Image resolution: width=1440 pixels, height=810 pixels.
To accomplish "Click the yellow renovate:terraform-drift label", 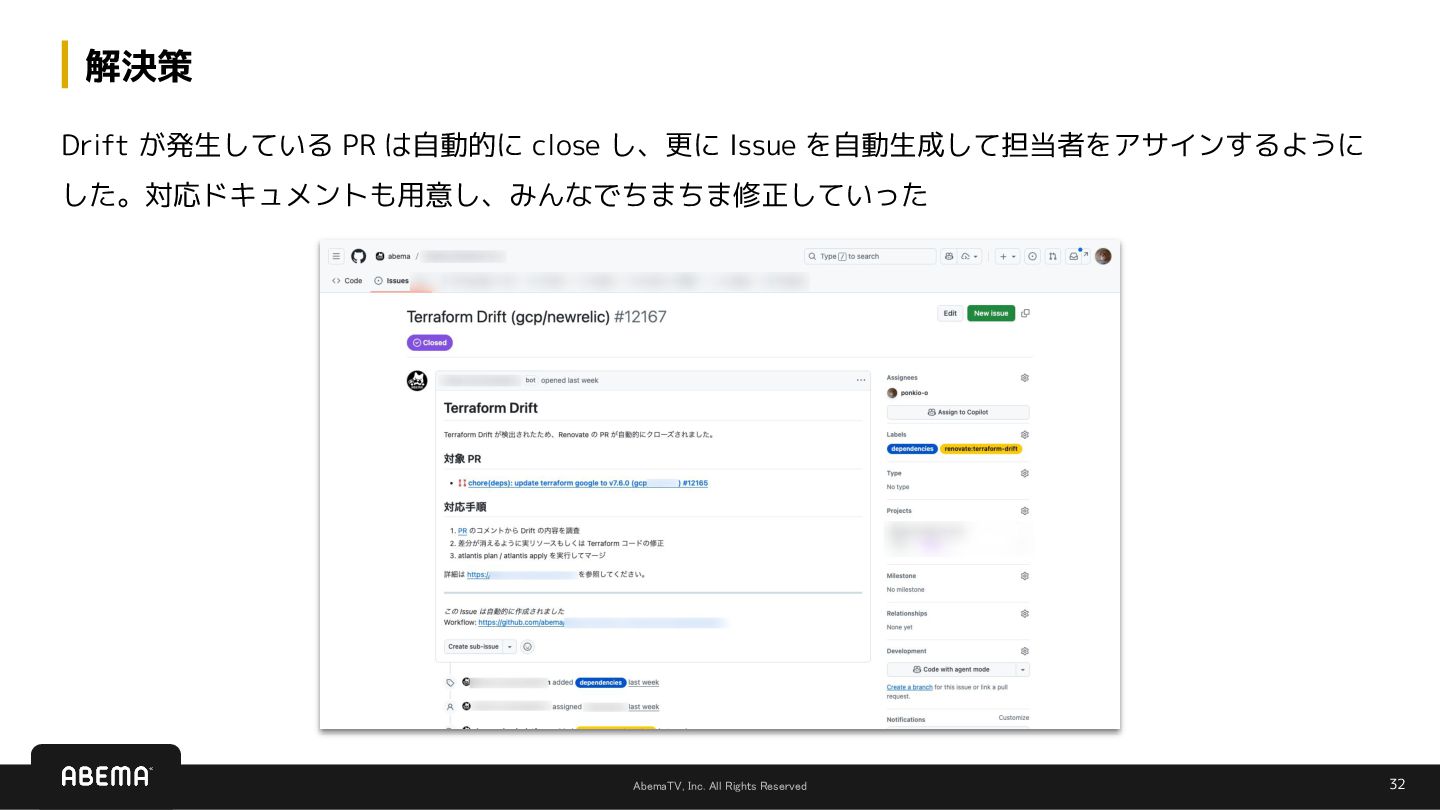I will (x=981, y=449).
